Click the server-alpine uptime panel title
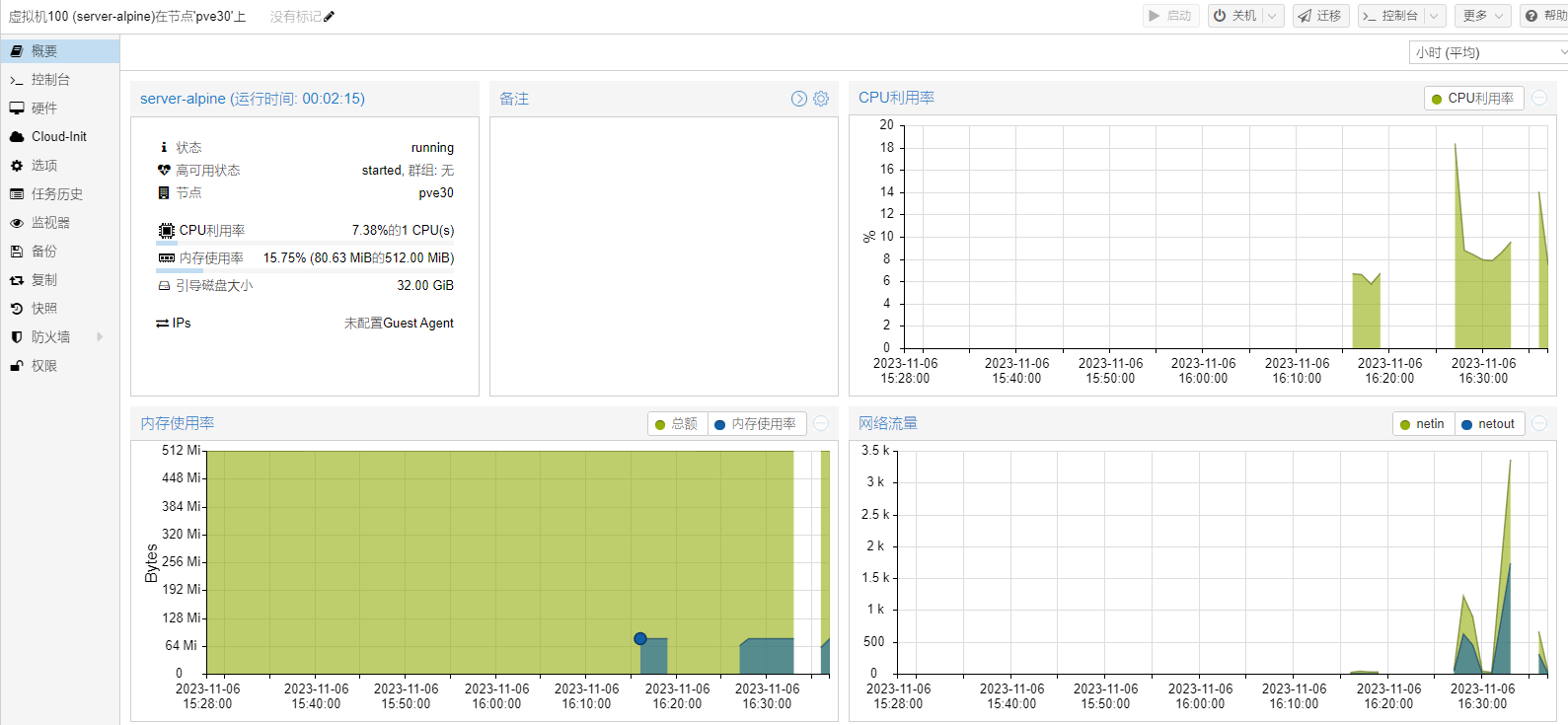This screenshot has width=1568, height=725. coord(253,99)
